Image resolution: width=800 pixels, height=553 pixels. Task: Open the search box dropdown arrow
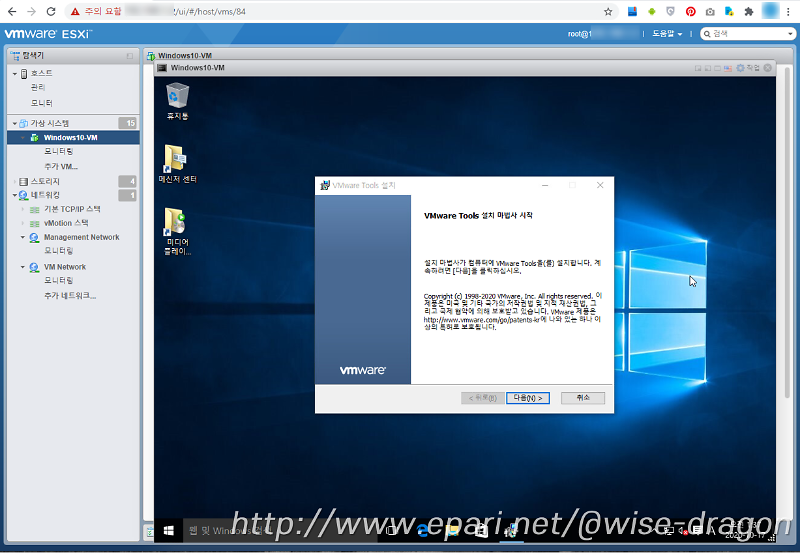790,34
